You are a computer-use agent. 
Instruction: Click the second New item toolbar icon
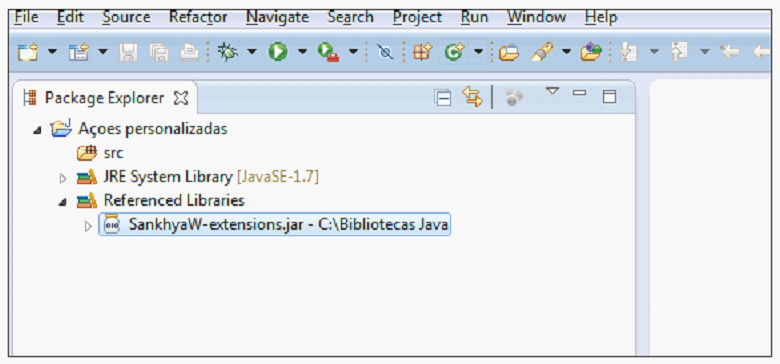click(x=78, y=52)
